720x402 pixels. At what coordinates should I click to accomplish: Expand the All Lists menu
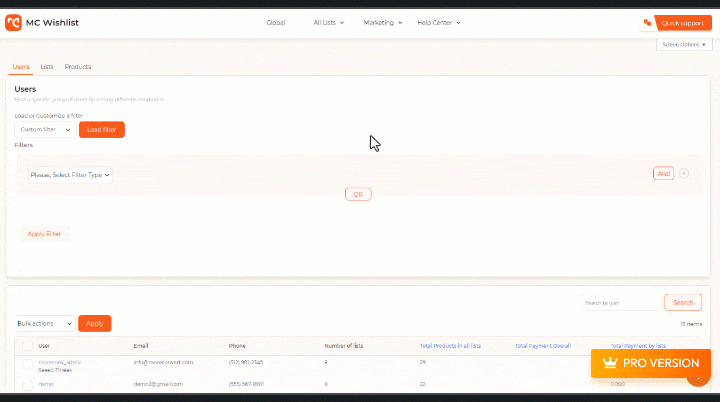point(328,23)
